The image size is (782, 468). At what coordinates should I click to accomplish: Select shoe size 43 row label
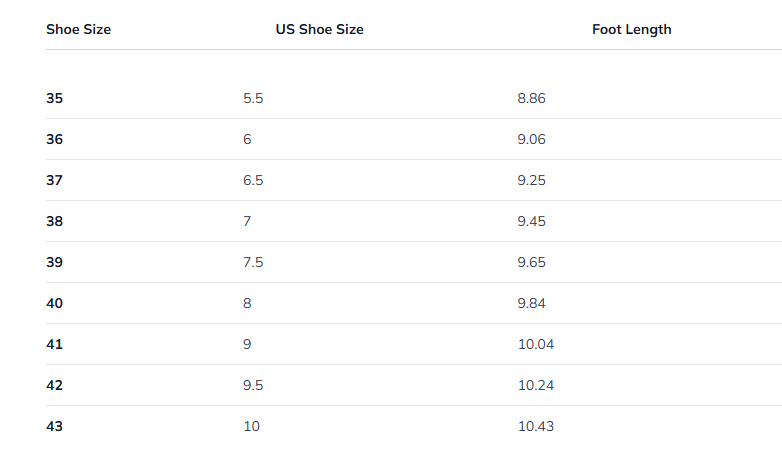(54, 426)
